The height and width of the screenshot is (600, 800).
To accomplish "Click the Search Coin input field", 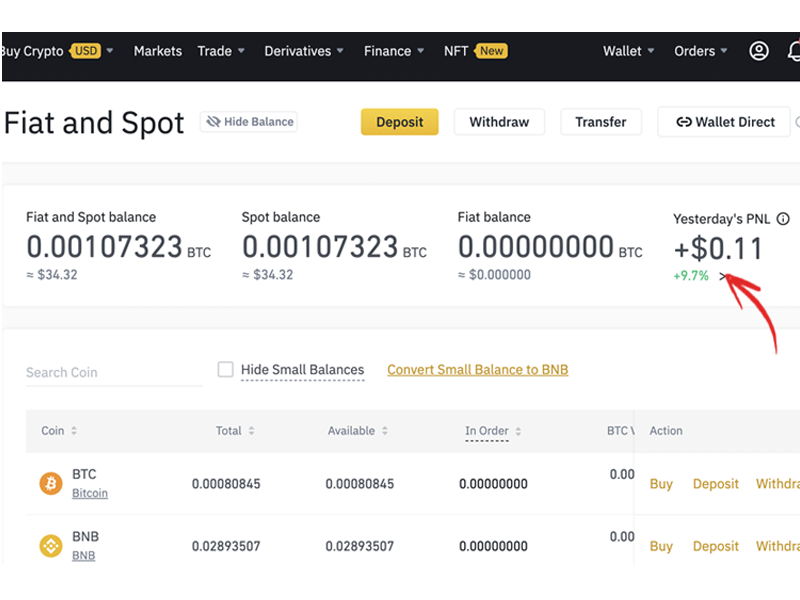I will [x=114, y=372].
